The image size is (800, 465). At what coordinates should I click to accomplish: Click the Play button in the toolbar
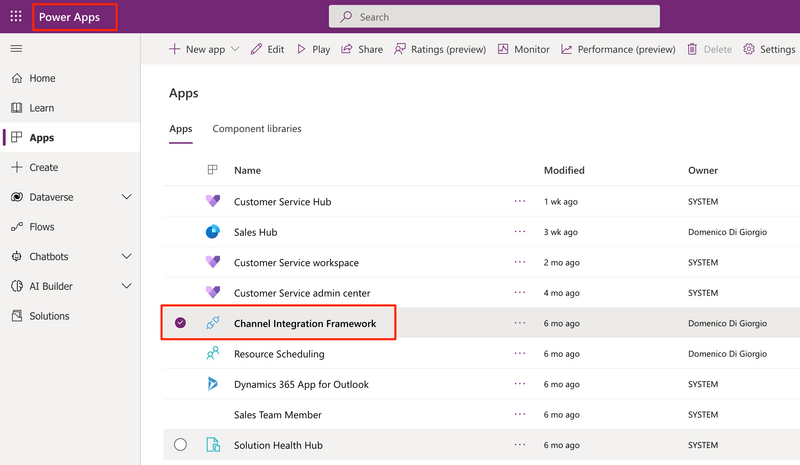click(x=313, y=49)
